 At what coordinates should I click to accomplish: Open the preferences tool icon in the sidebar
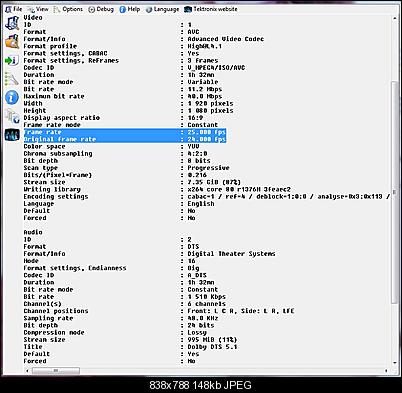coord(12,79)
